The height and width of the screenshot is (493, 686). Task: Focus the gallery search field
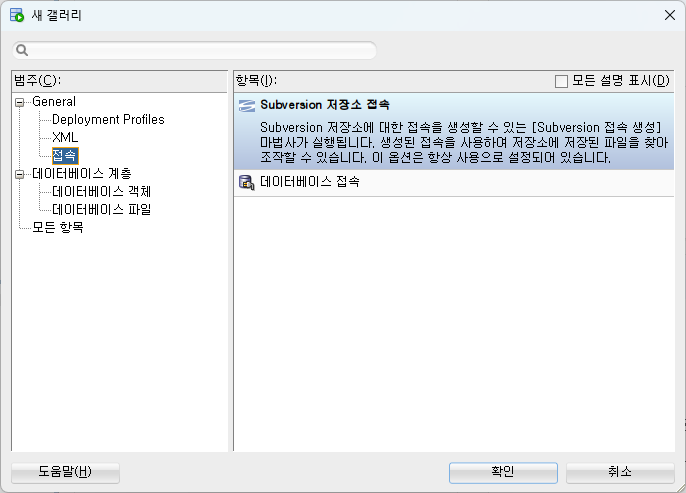pyautogui.click(x=195, y=50)
